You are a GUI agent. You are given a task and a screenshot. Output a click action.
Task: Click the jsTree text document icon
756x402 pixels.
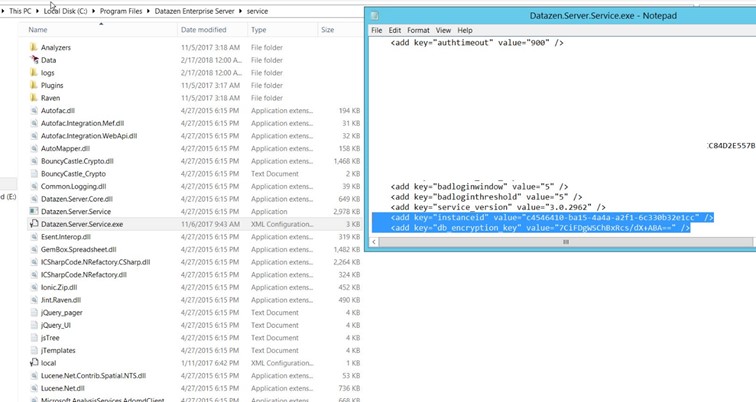(34, 337)
